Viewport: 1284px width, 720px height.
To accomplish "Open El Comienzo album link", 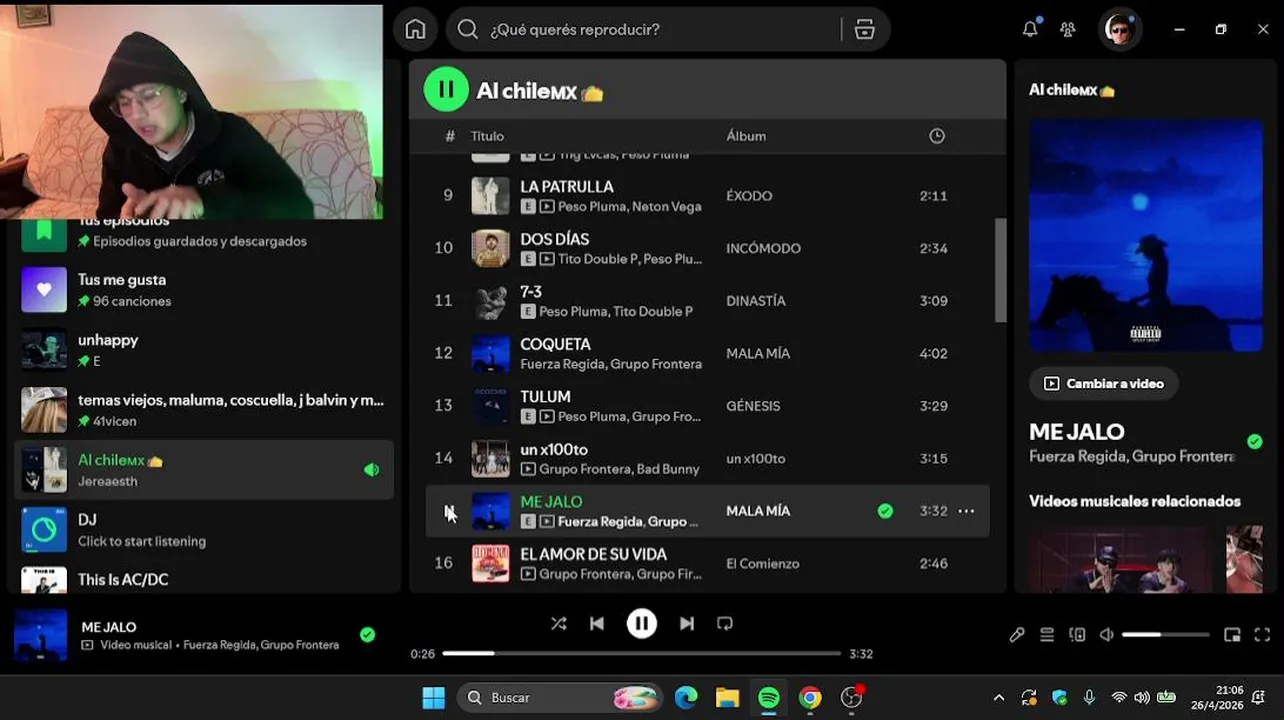I will (762, 564).
